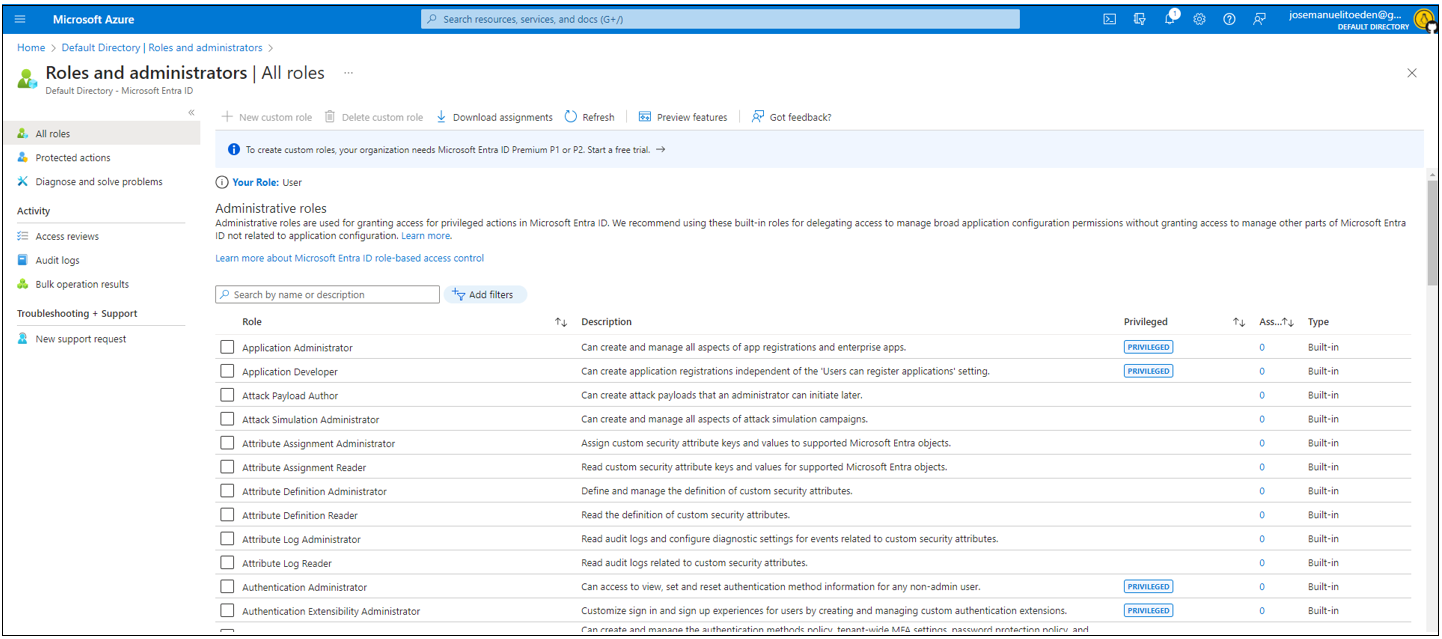Select Attribute Definition Administrator checkbox
This screenshot has width=1442, height=639.
(227, 491)
